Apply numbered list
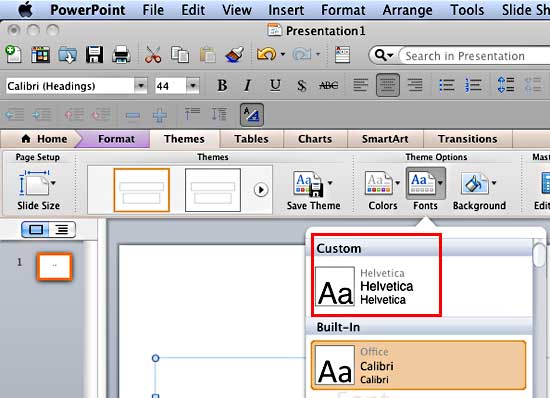The height and width of the screenshot is (398, 550). point(473,85)
